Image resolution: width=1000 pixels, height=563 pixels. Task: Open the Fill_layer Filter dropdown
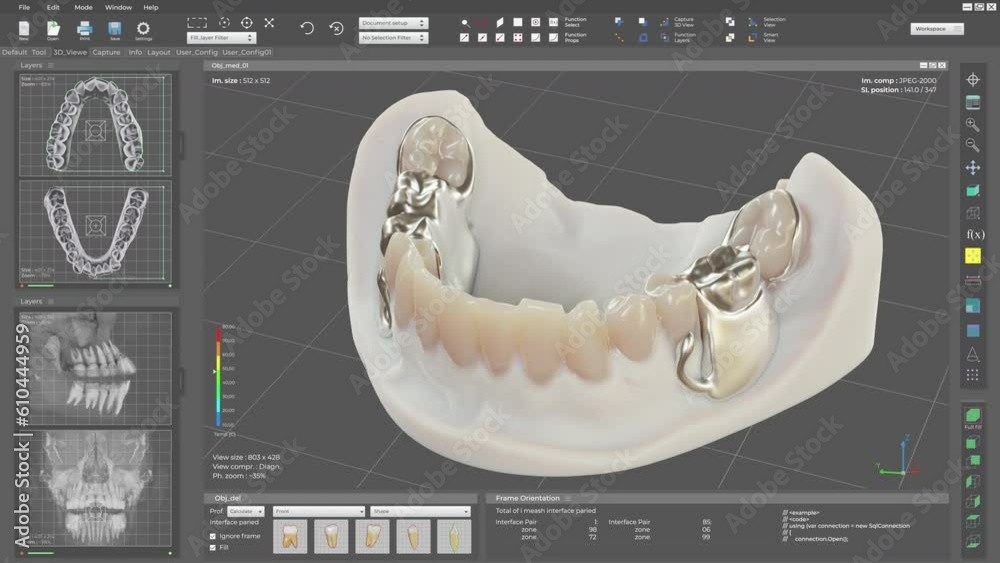point(221,38)
